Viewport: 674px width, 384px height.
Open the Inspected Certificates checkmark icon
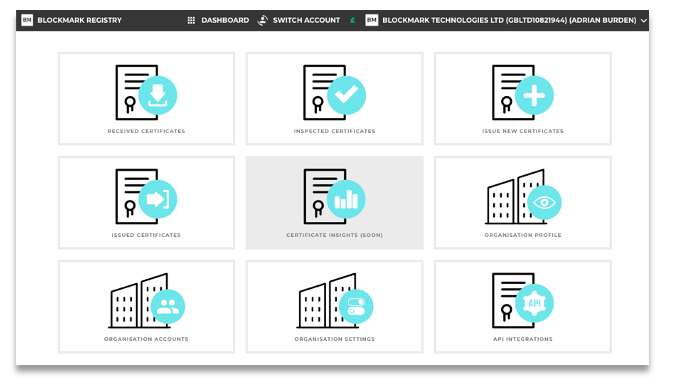(346, 95)
